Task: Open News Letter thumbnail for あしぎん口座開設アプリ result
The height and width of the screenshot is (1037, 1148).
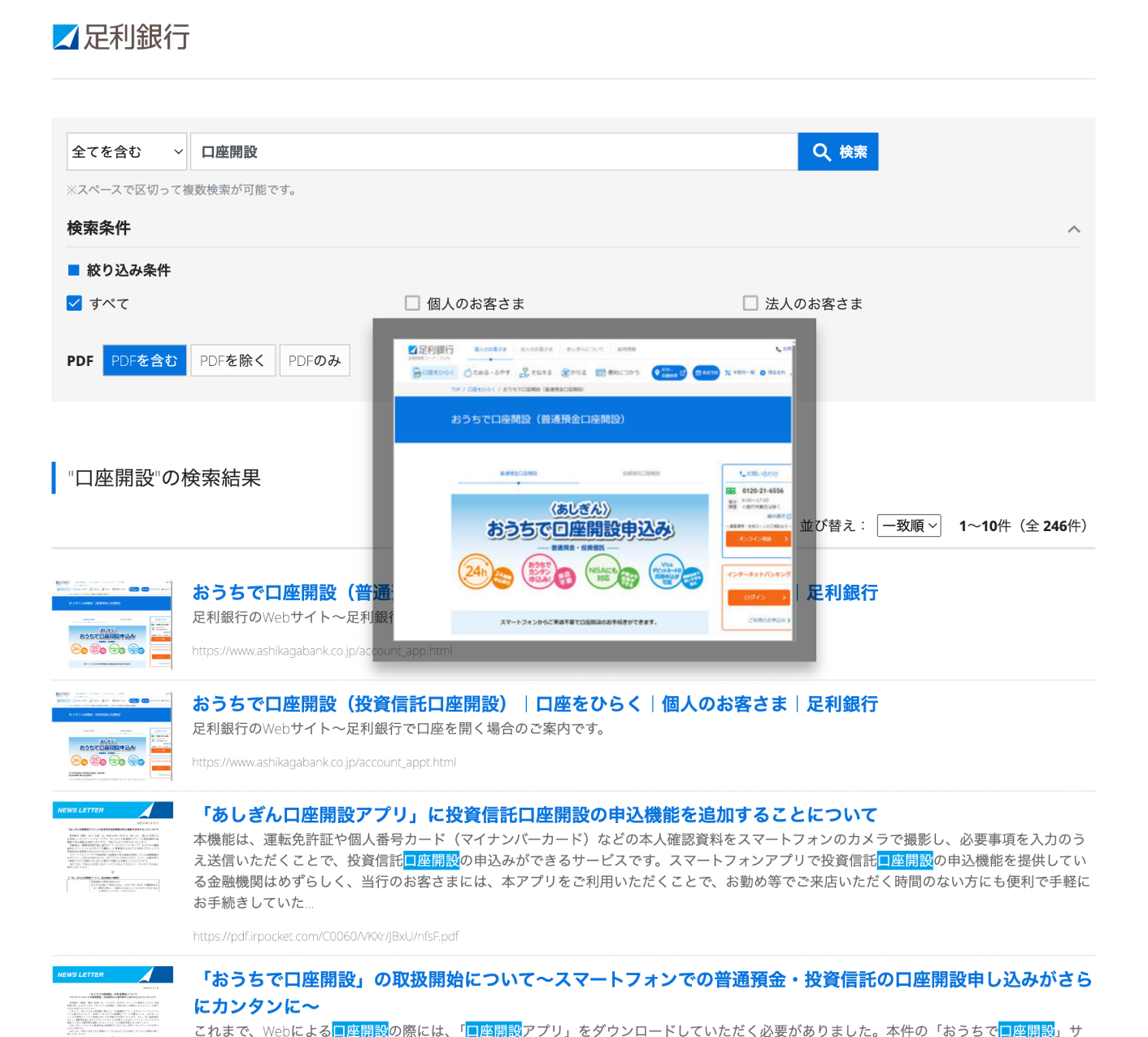Action: [x=113, y=847]
